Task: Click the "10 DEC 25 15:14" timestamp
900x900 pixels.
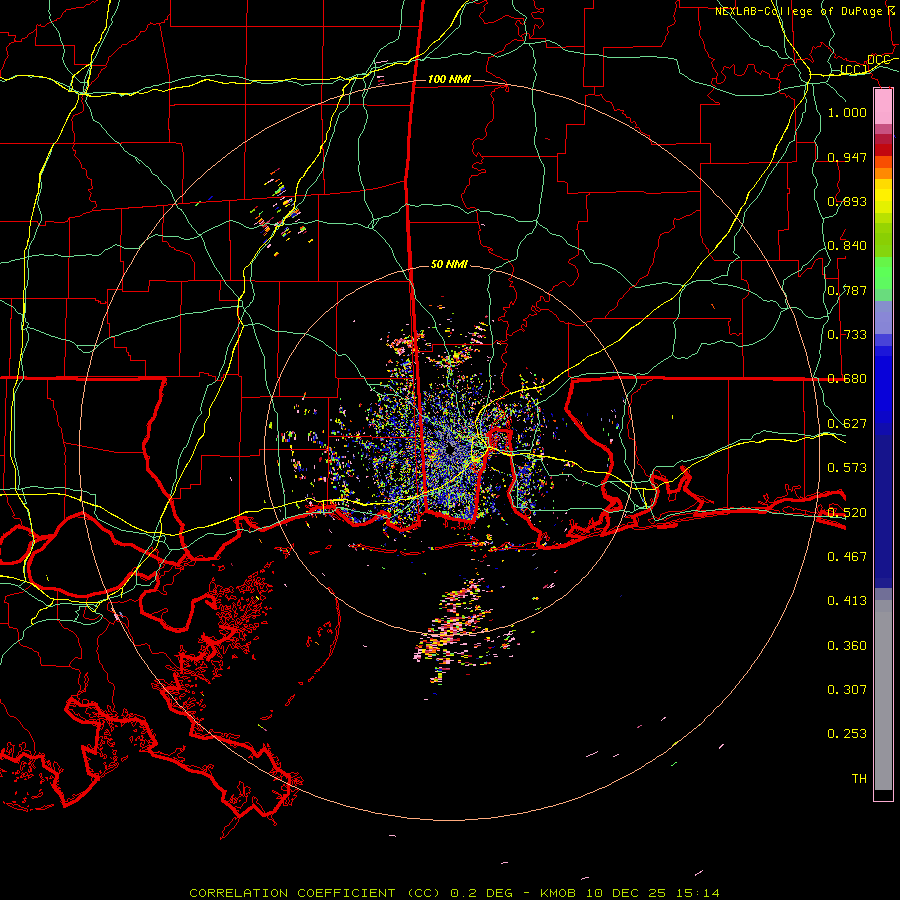Action: coord(651,893)
